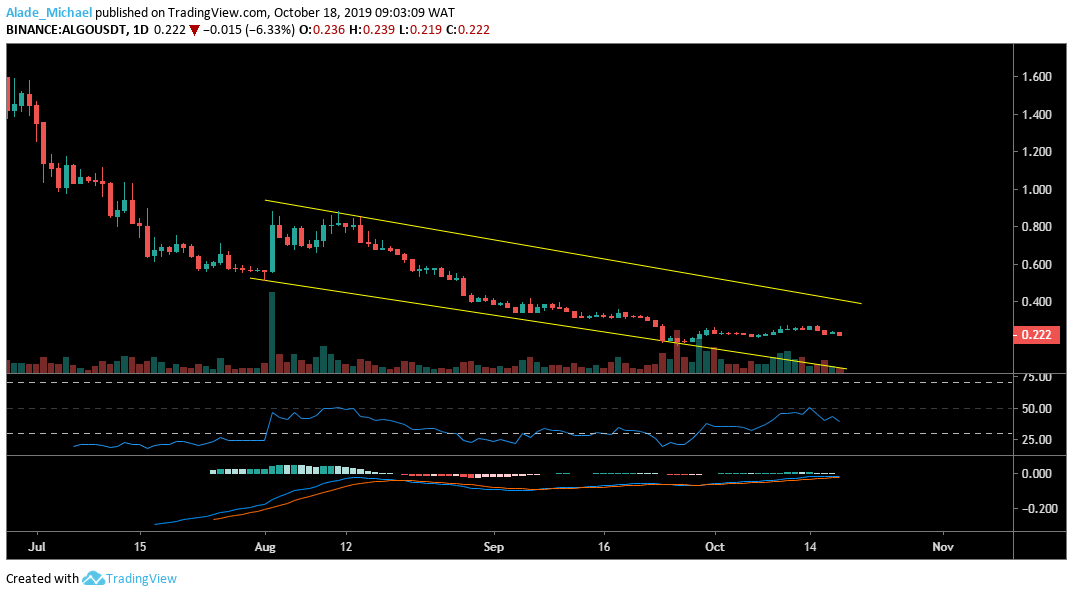1073x596 pixels.
Task: Open the Alade_Michael profile link
Action: (47, 12)
